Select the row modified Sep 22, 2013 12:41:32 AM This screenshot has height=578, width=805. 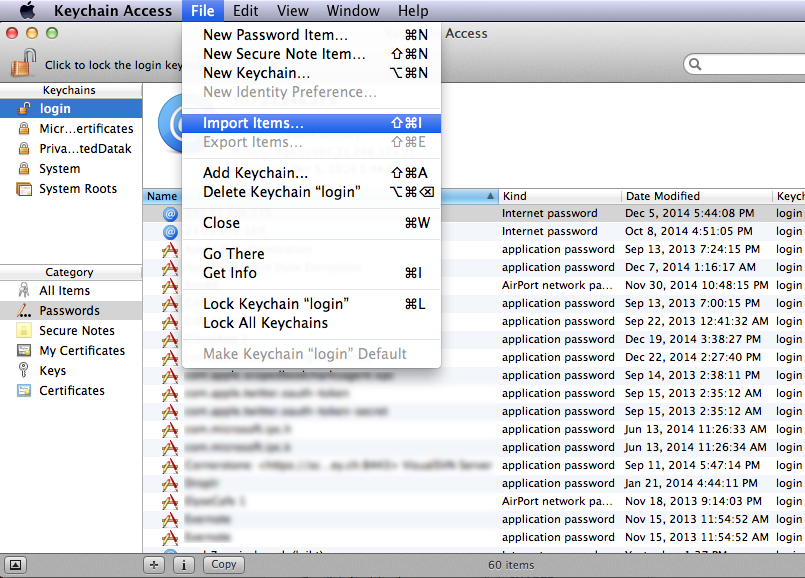[x=474, y=321]
